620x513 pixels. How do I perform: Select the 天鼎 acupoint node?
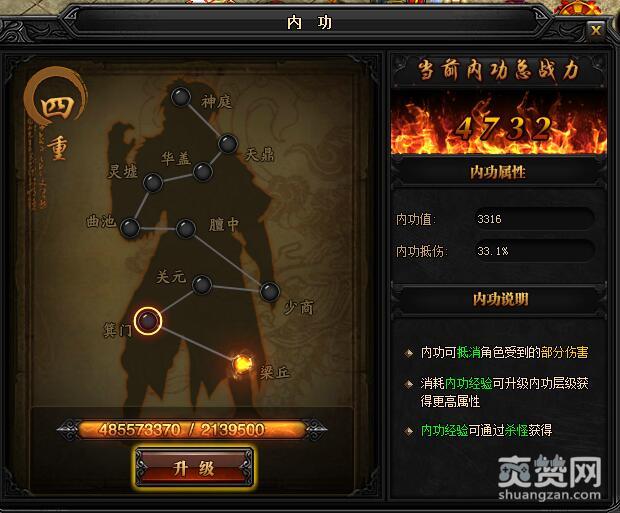[228, 144]
